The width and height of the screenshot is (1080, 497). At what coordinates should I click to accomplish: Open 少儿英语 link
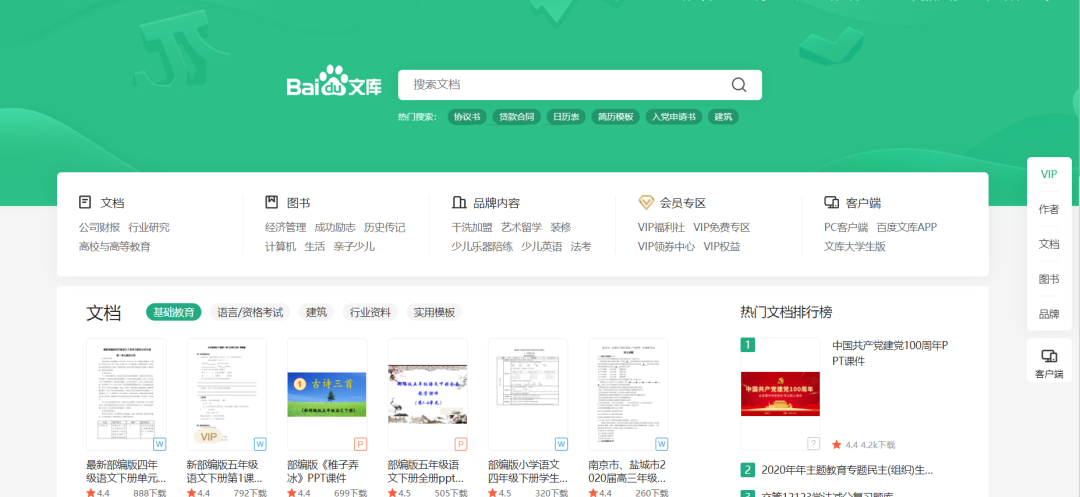click(x=541, y=246)
